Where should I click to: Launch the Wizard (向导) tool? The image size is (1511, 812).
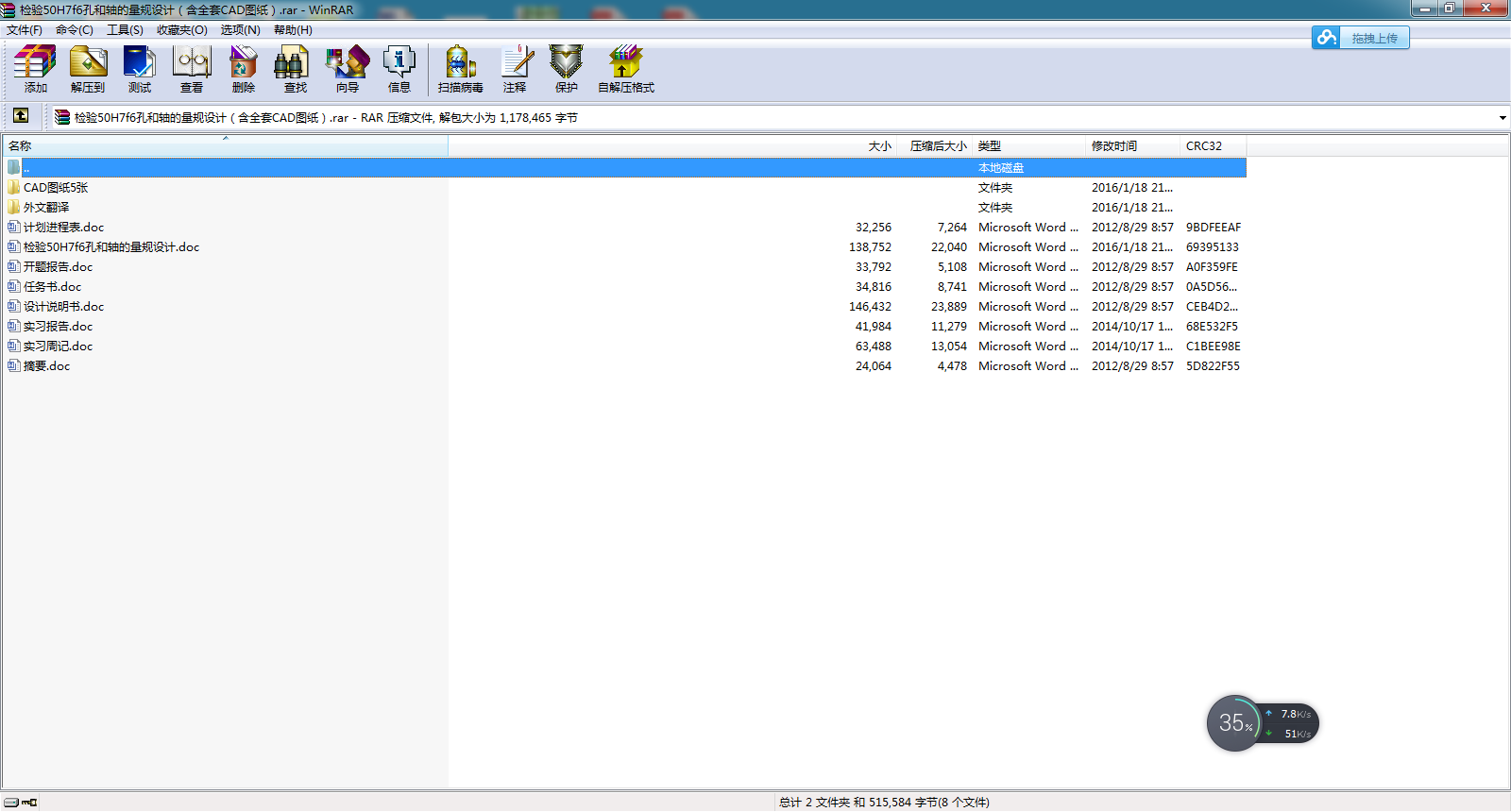coord(348,69)
